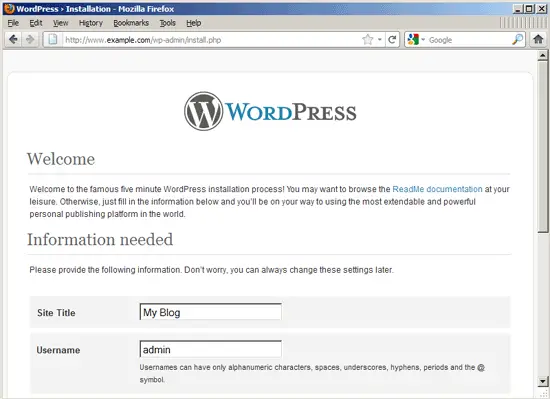The width and height of the screenshot is (550, 399).
Task: Click the scrollbar down arrow
Action: coord(543,381)
